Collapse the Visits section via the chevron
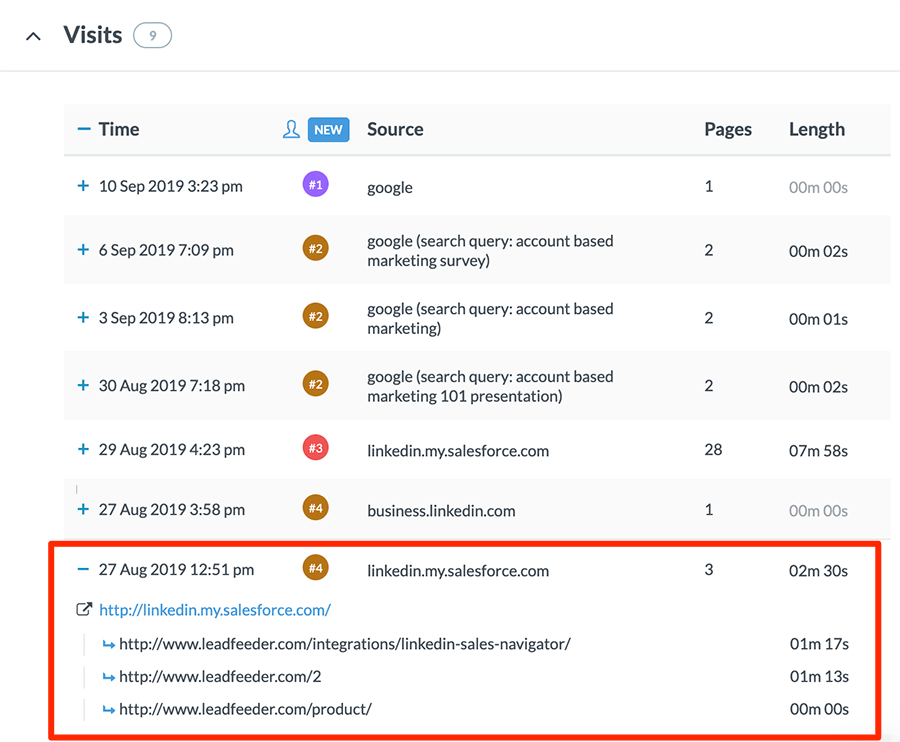Screen dimensions: 900x742 tap(33, 35)
